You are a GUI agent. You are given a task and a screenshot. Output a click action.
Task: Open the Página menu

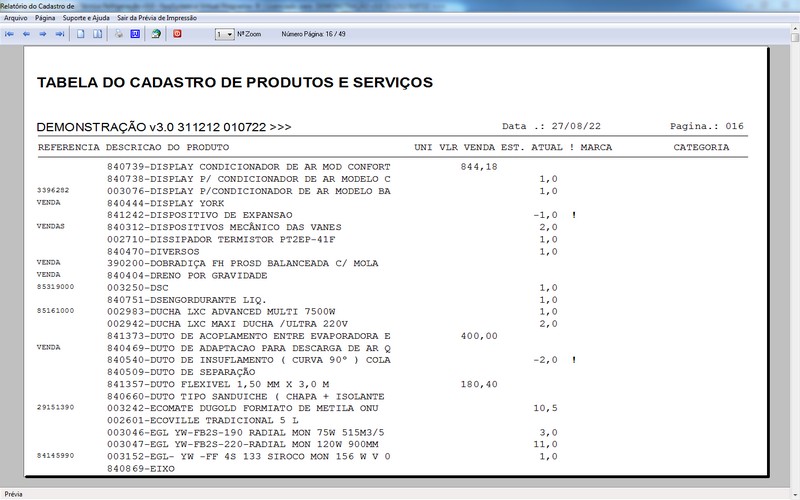(45, 18)
